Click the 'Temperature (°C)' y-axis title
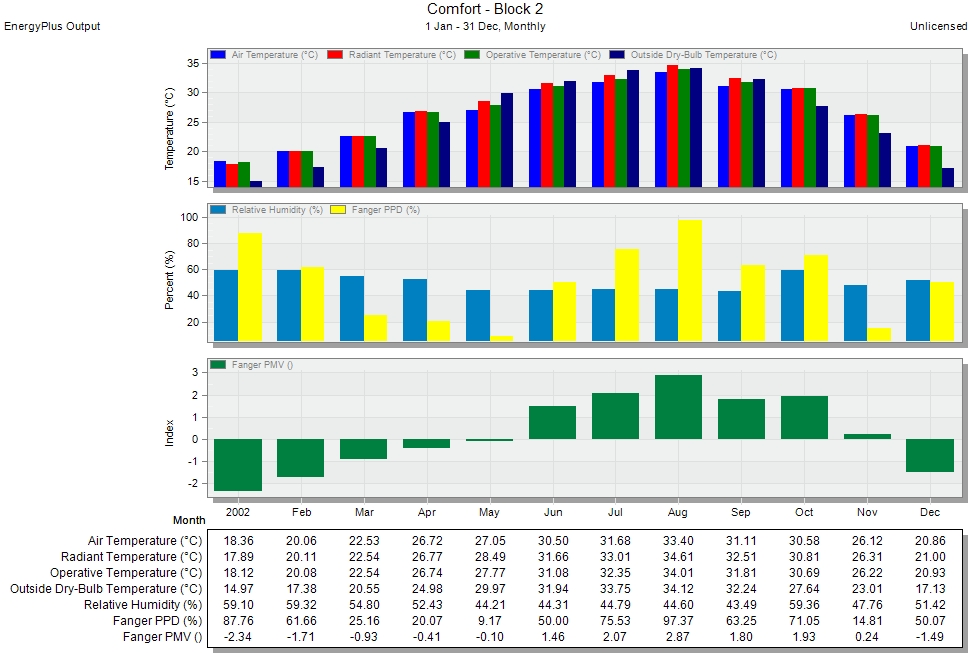Viewport: 970px width, 653px height. click(170, 128)
